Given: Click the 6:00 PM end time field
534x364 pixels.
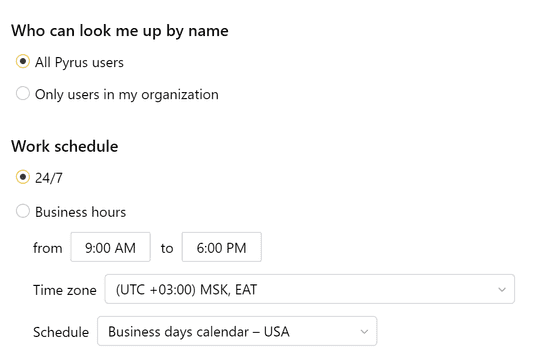Looking at the screenshot, I should (222, 247).
